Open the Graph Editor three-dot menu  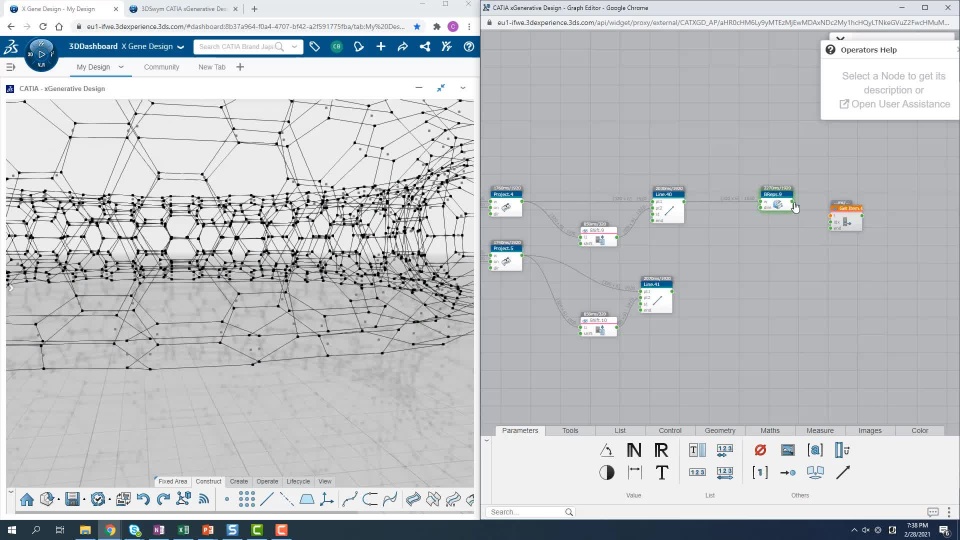[x=949, y=512]
